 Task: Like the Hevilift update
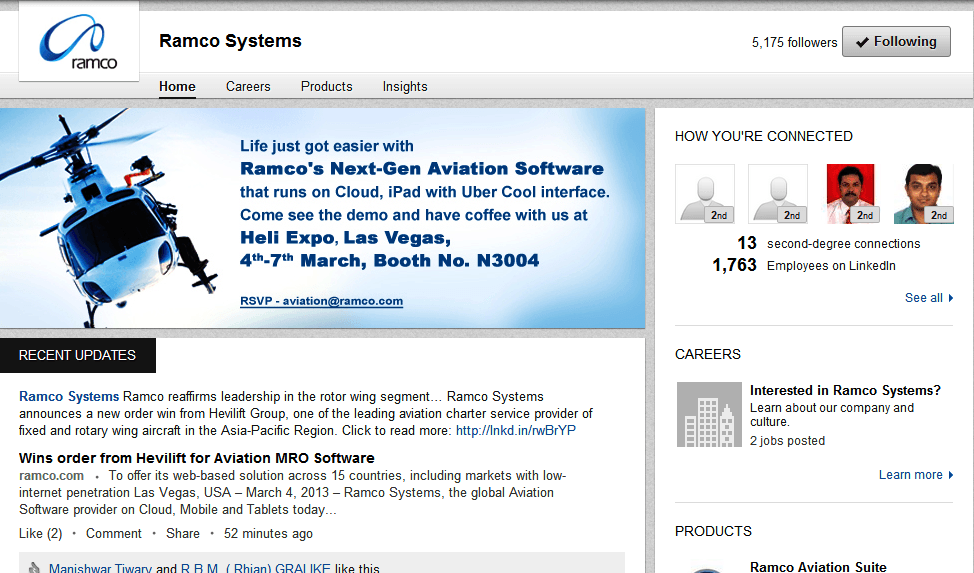(40, 533)
